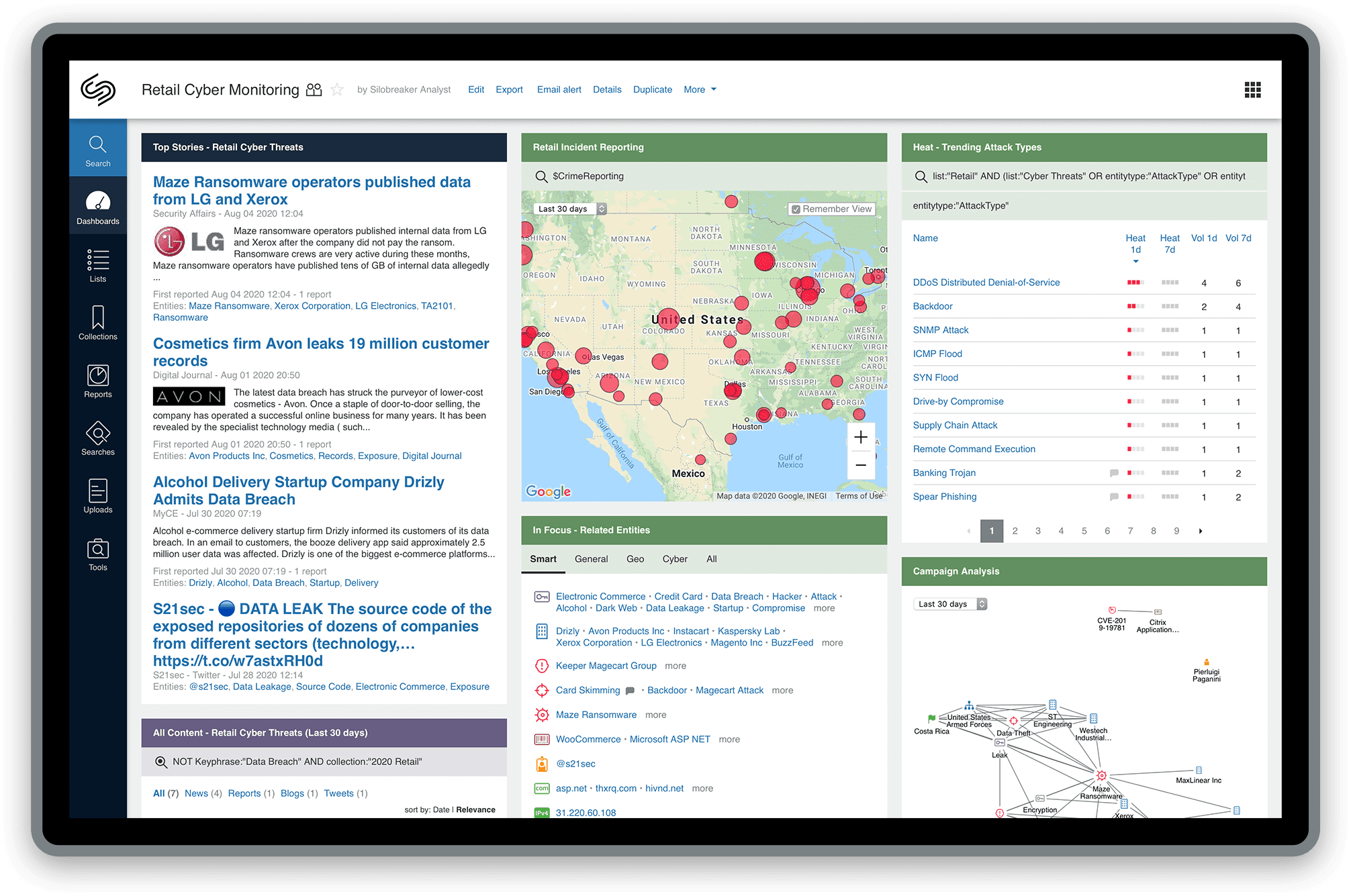This screenshot has height=896, width=1351.
Task: Click Email alert in the header
Action: pos(559,90)
